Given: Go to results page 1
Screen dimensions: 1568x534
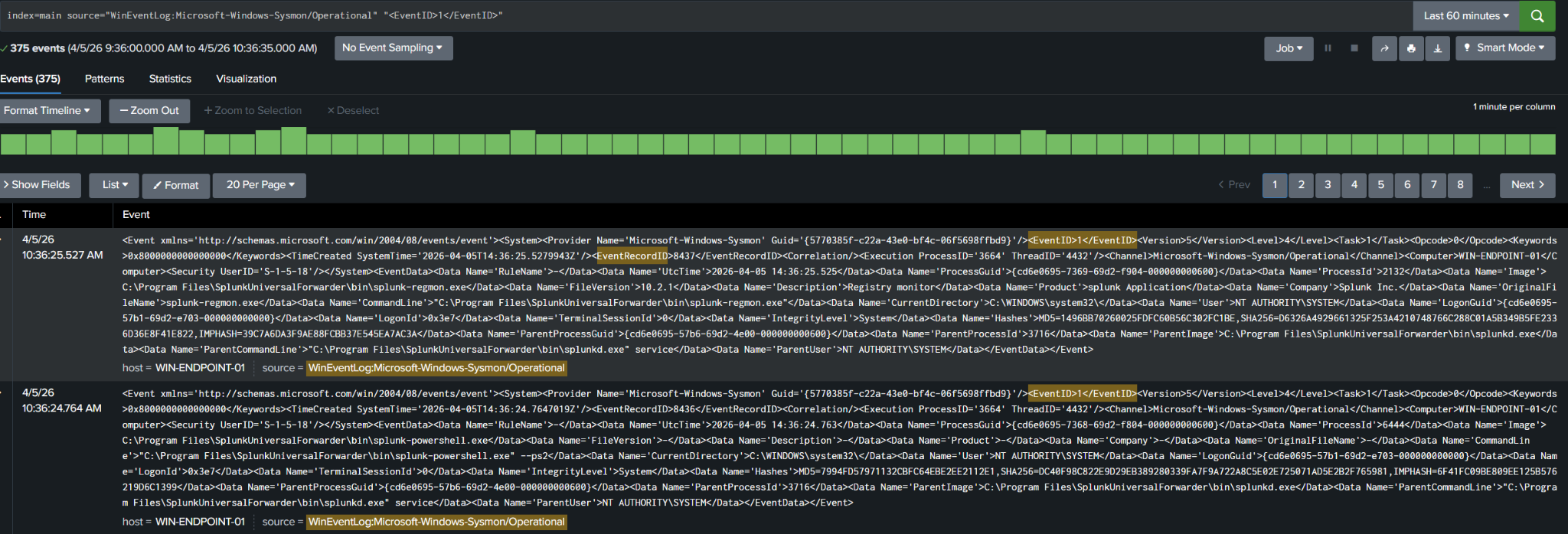Looking at the screenshot, I should pyautogui.click(x=1275, y=185).
